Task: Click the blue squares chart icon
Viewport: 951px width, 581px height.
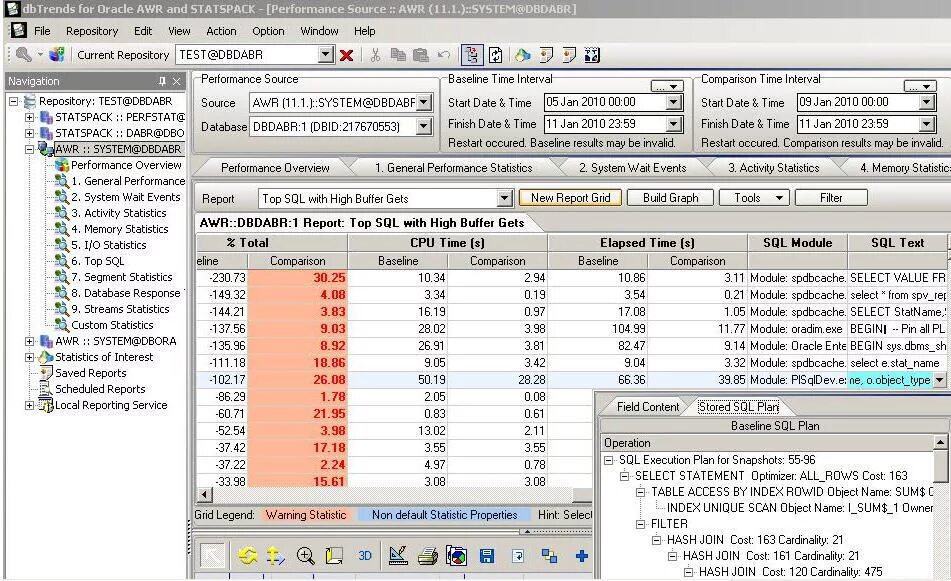Action: (549, 556)
